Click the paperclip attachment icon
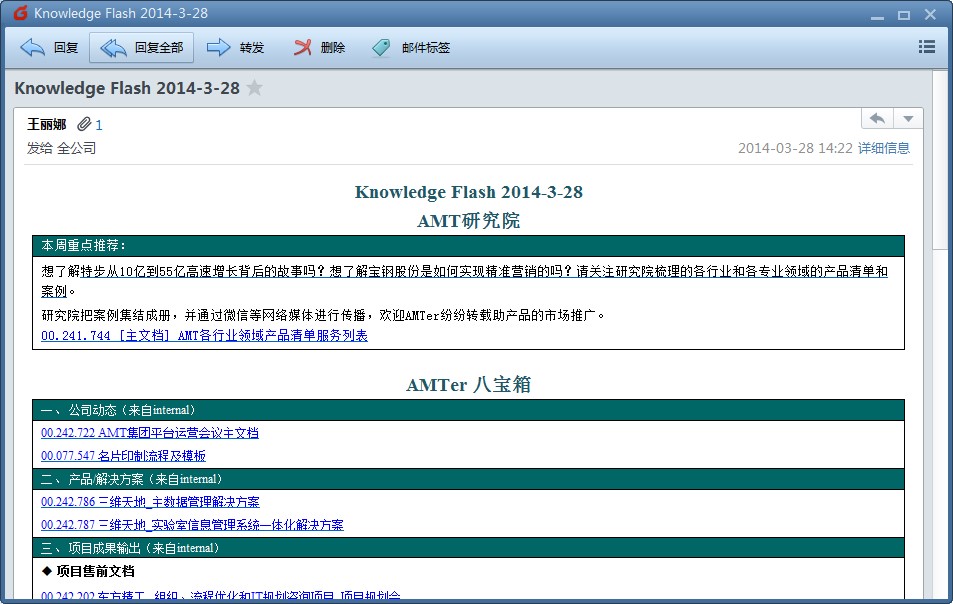 pos(84,124)
